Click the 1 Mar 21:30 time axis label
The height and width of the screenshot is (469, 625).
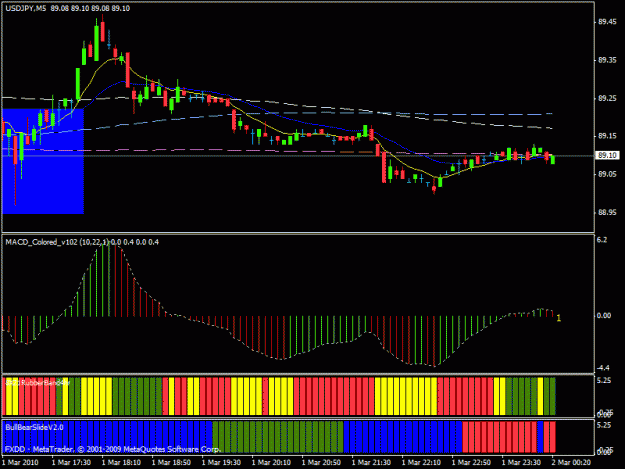tap(371, 463)
